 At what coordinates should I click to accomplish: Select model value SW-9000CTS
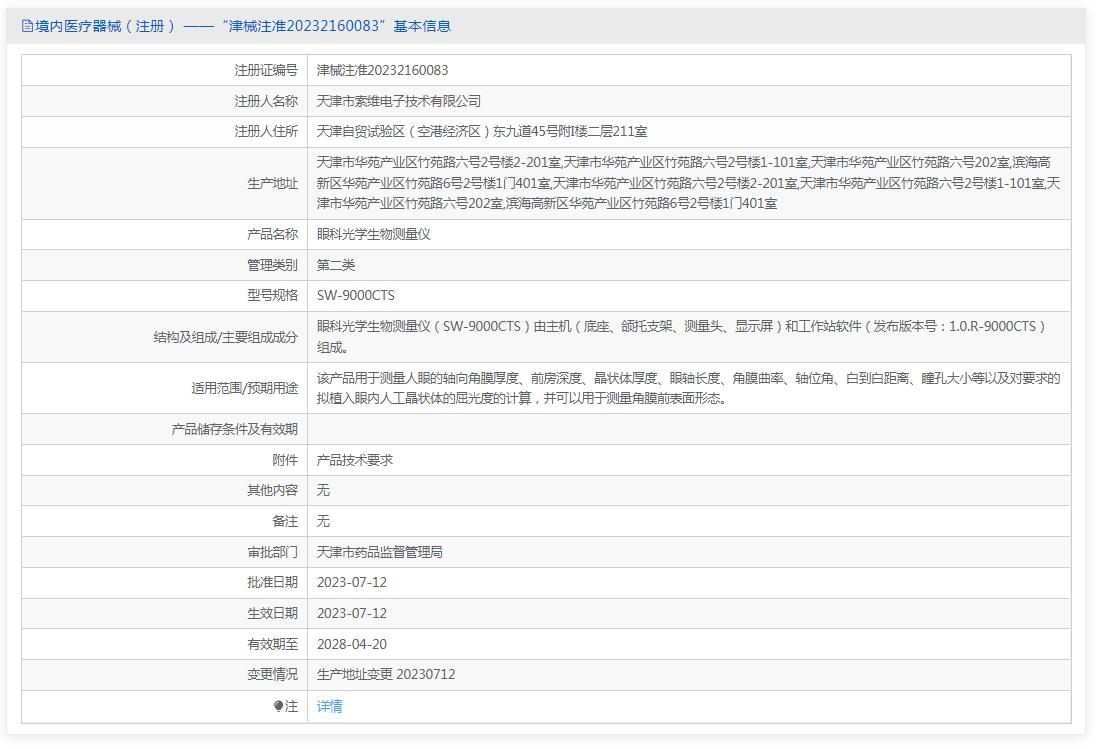click(356, 295)
